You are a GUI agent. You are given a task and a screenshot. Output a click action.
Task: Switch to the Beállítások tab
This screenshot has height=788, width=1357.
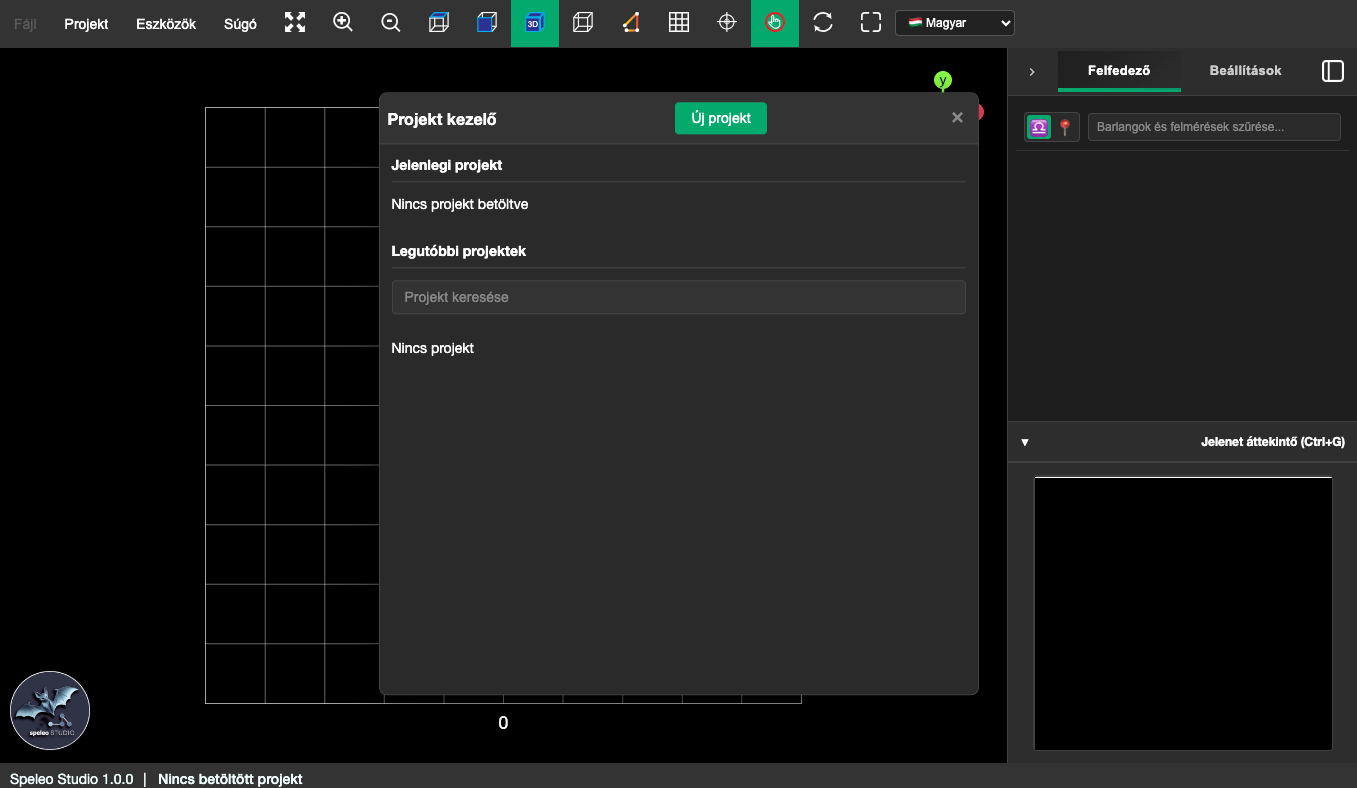(x=1245, y=71)
